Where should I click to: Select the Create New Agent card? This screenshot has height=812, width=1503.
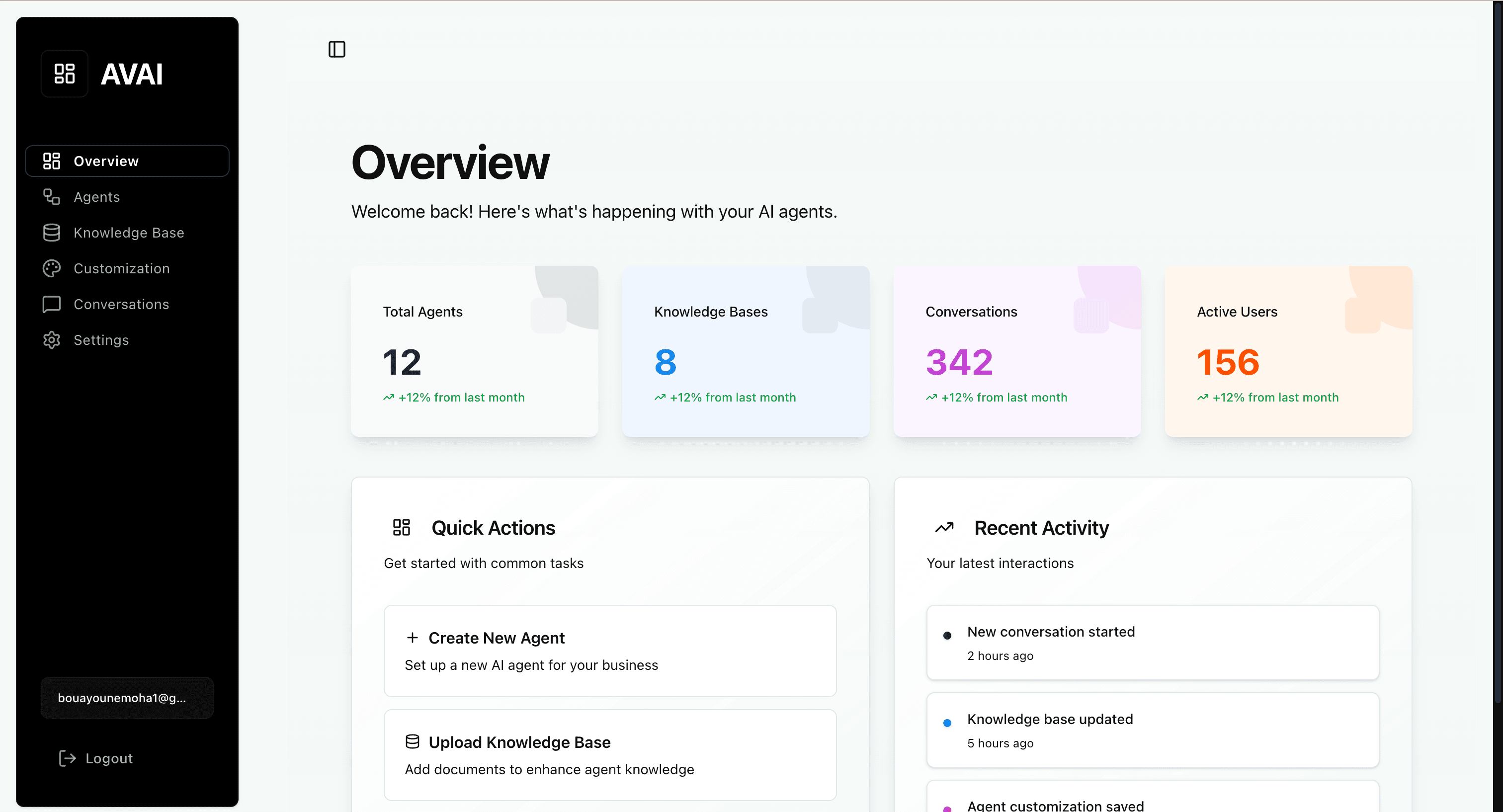pos(609,651)
